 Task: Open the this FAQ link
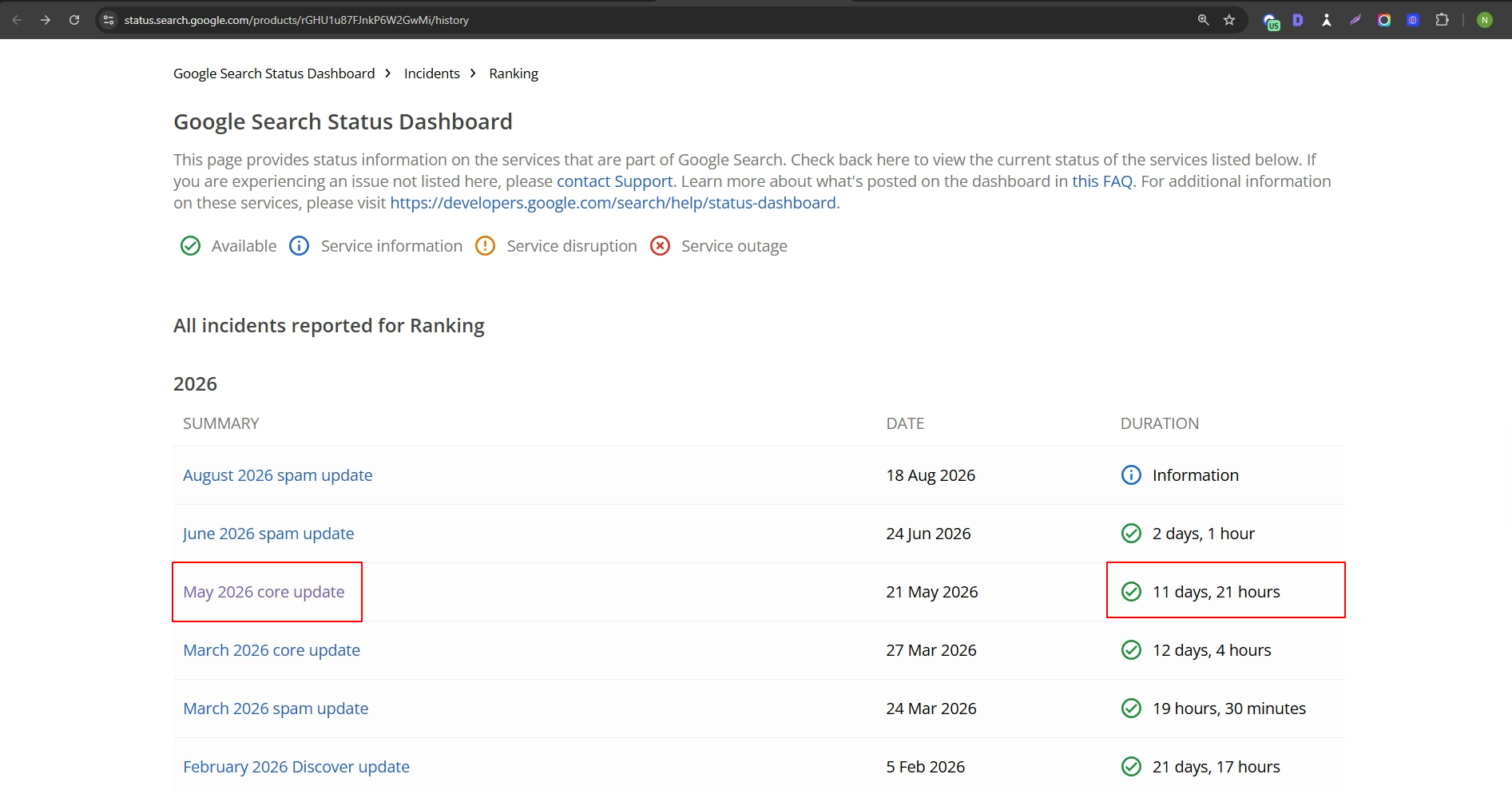[1102, 181]
